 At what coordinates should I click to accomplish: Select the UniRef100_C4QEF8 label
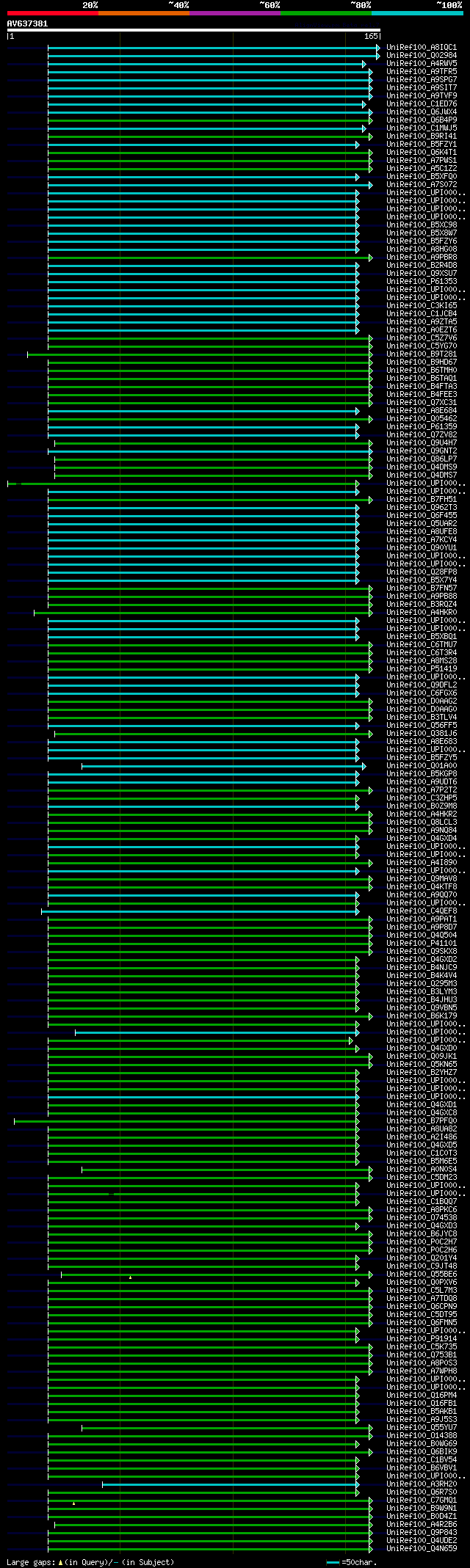coord(422,911)
